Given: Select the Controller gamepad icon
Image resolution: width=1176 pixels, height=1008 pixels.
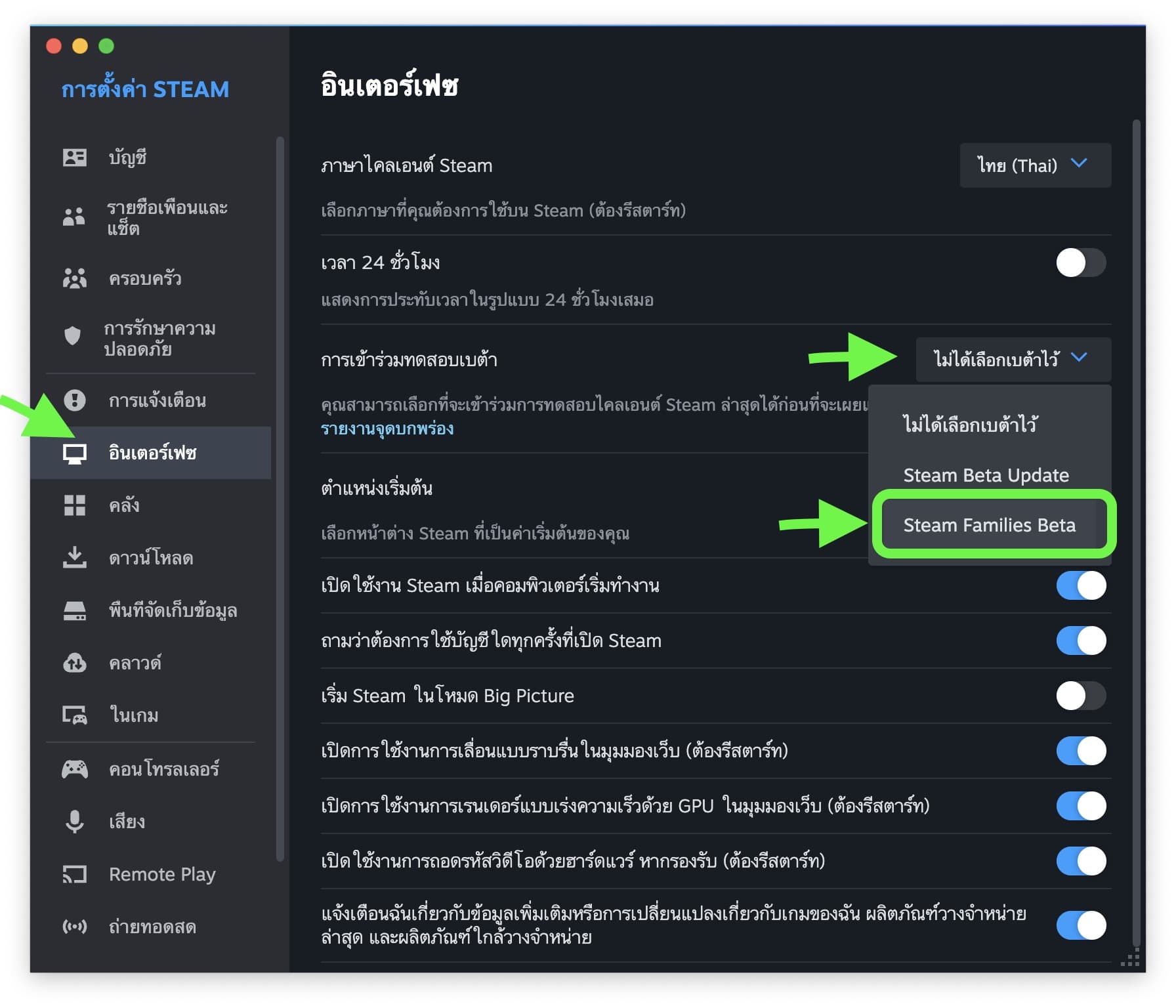Looking at the screenshot, I should click(x=74, y=769).
